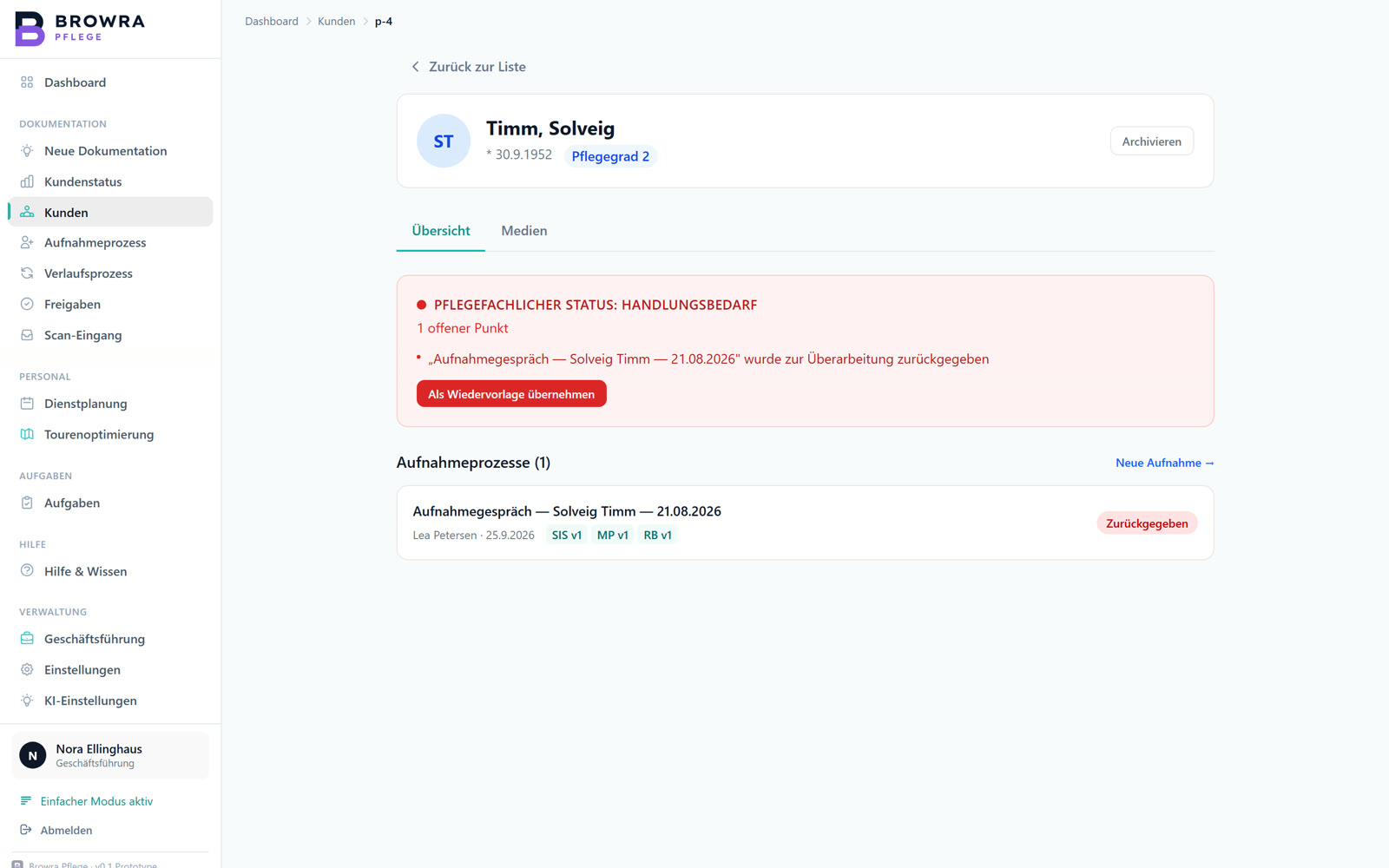Switch to the Medien tab
The width and height of the screenshot is (1389, 868).
tap(524, 231)
